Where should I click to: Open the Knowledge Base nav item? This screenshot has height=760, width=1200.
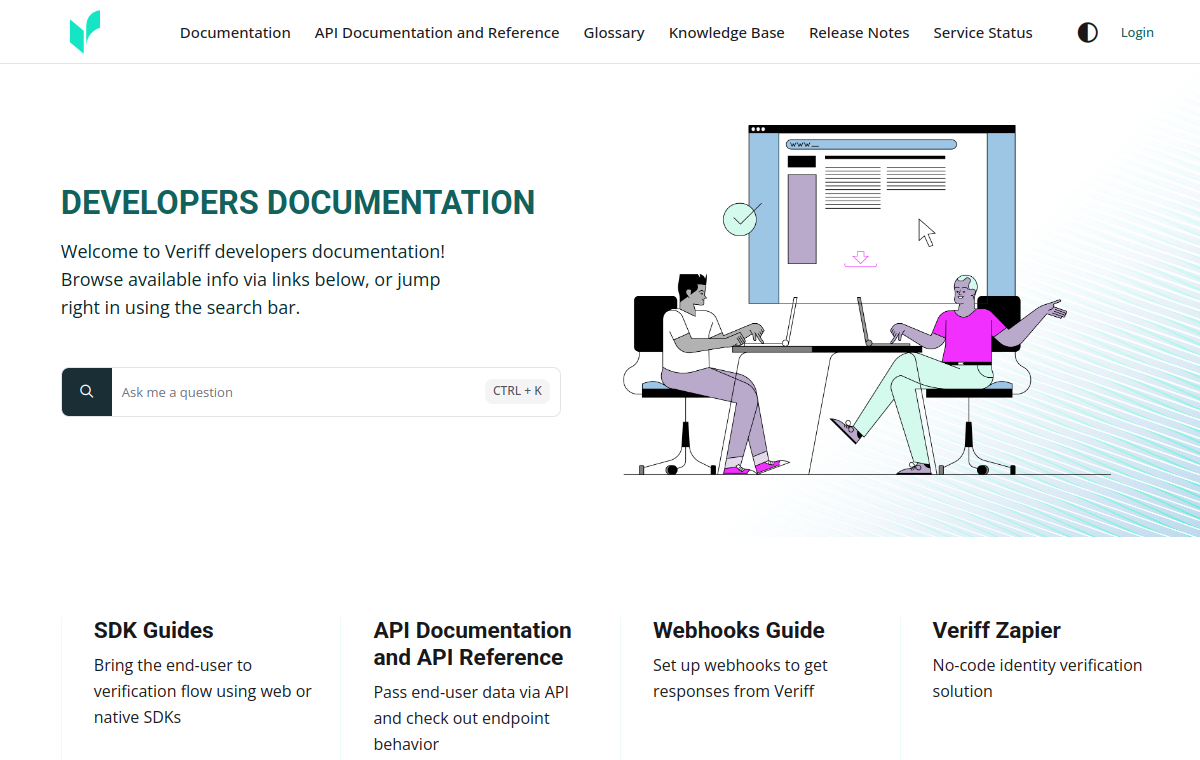(x=727, y=33)
